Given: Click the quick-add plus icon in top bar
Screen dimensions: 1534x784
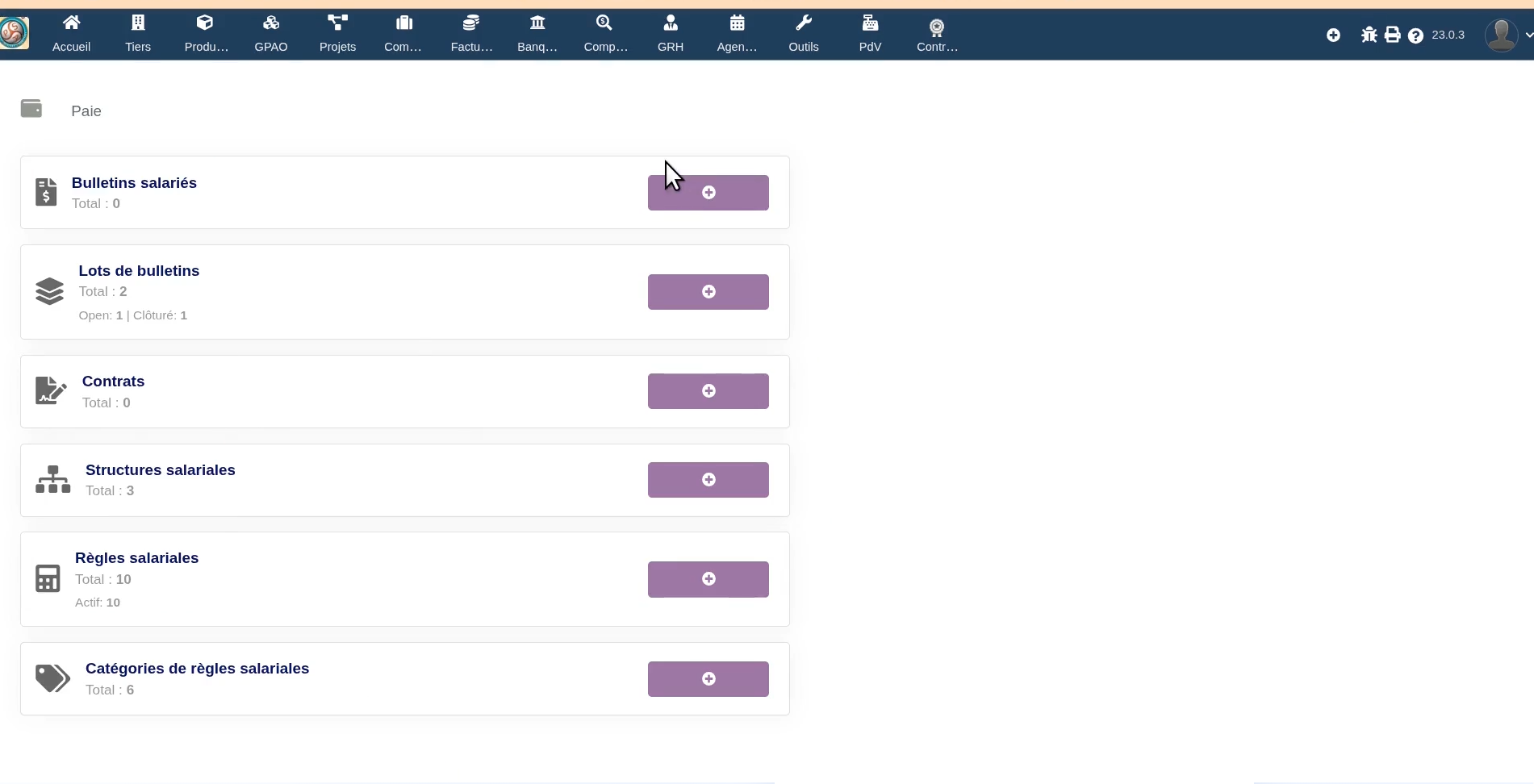Looking at the screenshot, I should (1334, 35).
